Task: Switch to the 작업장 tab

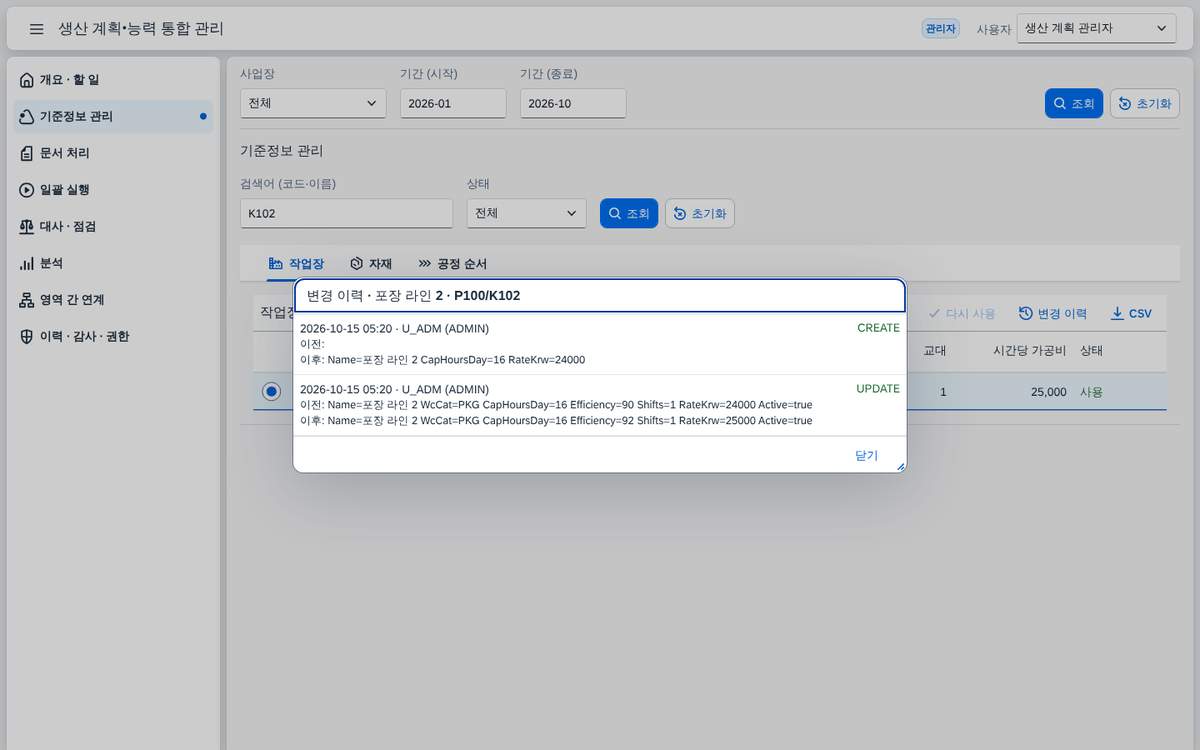Action: [x=297, y=264]
